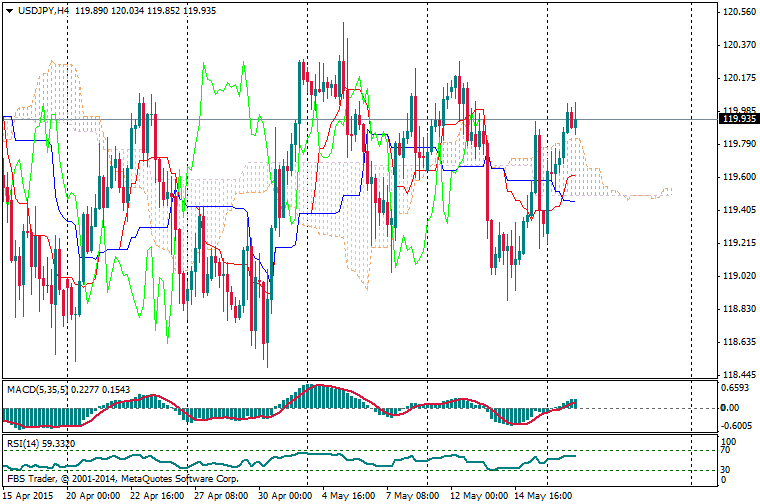Select the USDJPY,H4 chart title
Screen dimensions: 760x504
[44, 11]
